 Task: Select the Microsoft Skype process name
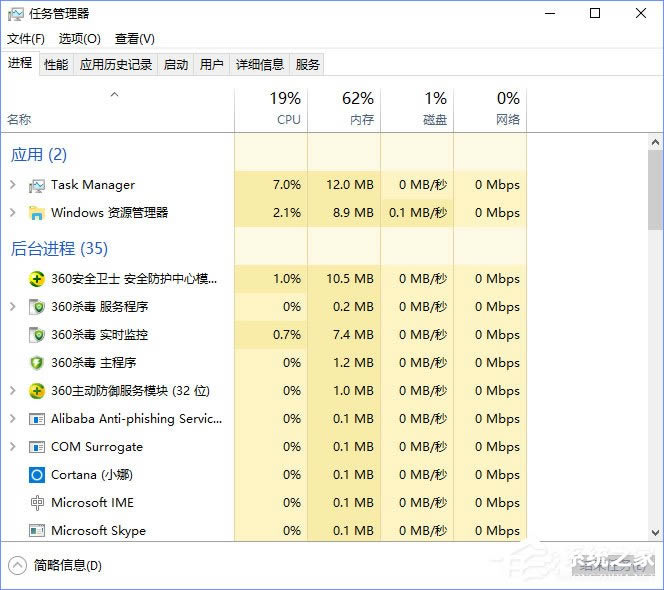point(98,531)
